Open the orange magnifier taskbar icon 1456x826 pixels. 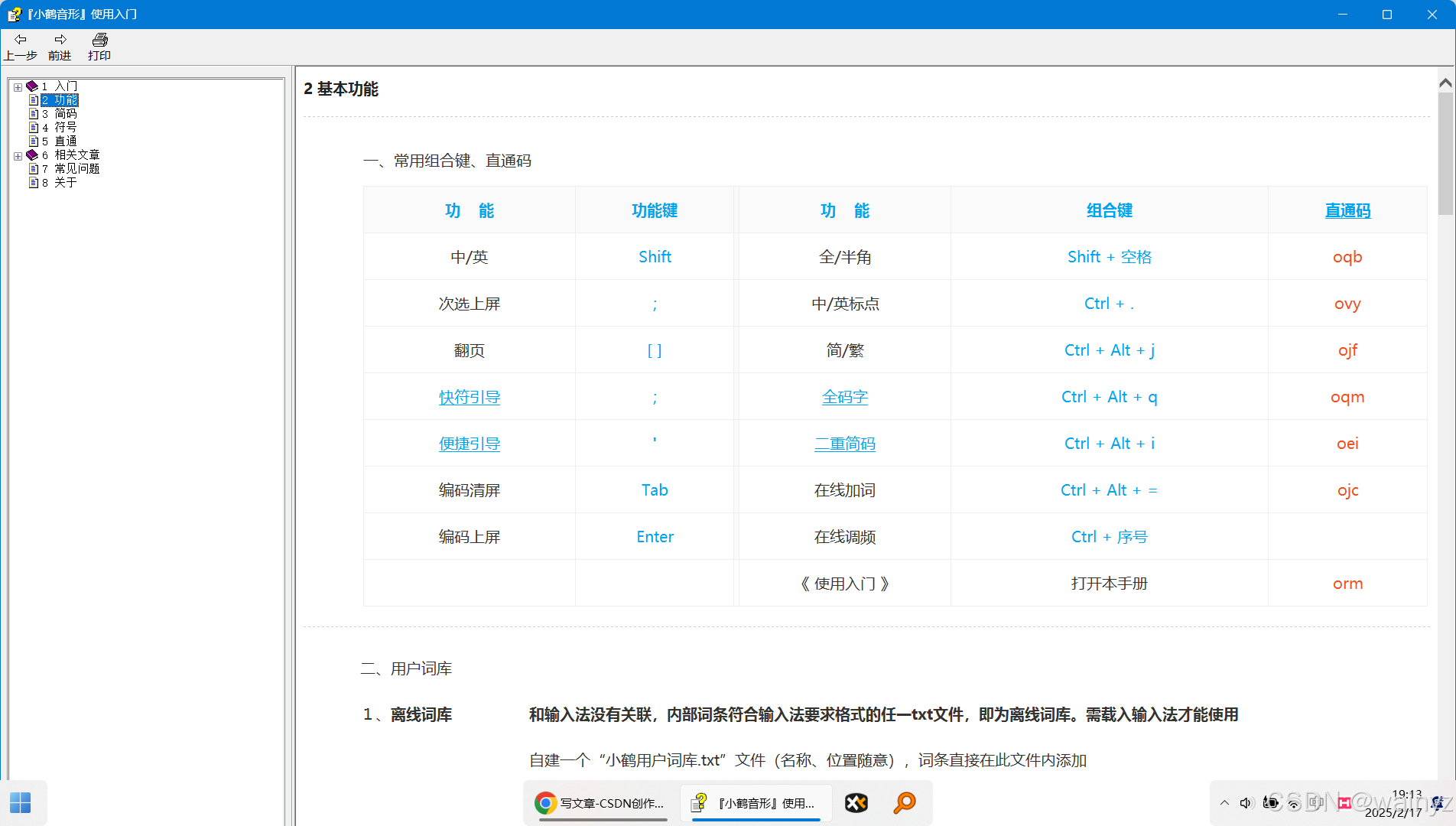click(x=905, y=803)
